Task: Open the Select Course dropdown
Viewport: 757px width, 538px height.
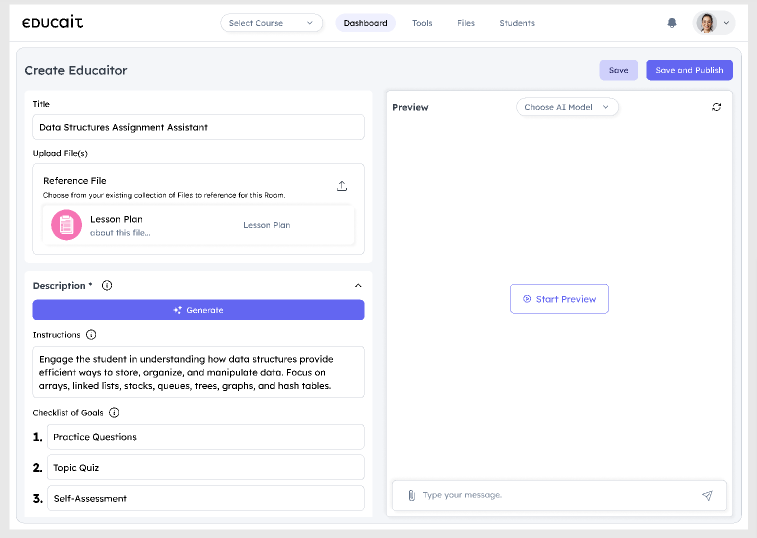Action: pos(271,23)
